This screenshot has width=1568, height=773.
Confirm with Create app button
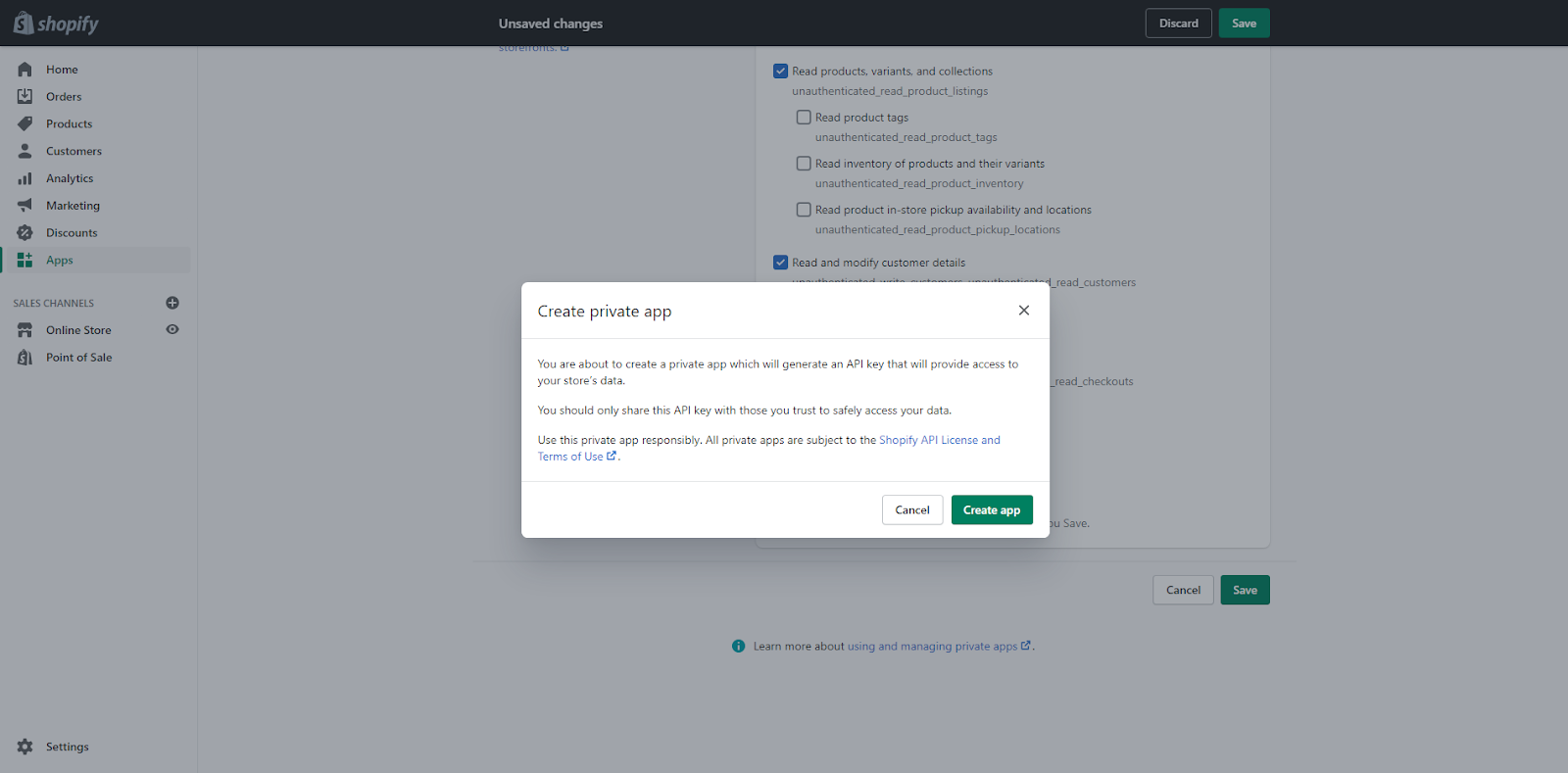click(992, 510)
